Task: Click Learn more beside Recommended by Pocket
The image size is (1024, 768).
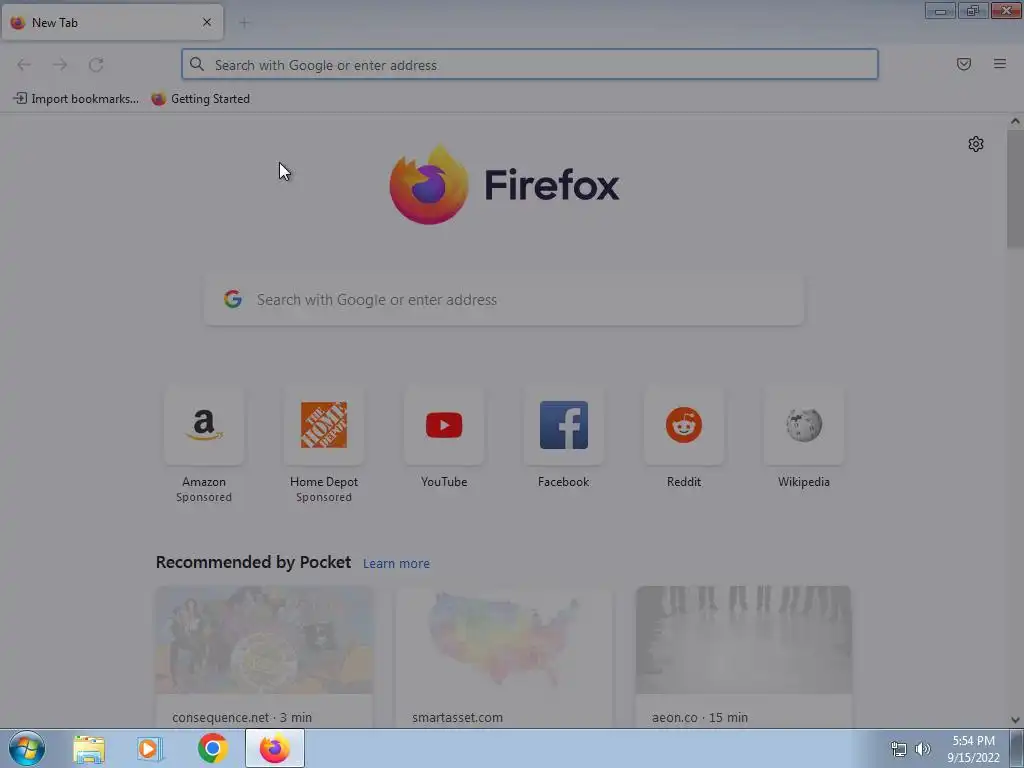Action: (396, 564)
